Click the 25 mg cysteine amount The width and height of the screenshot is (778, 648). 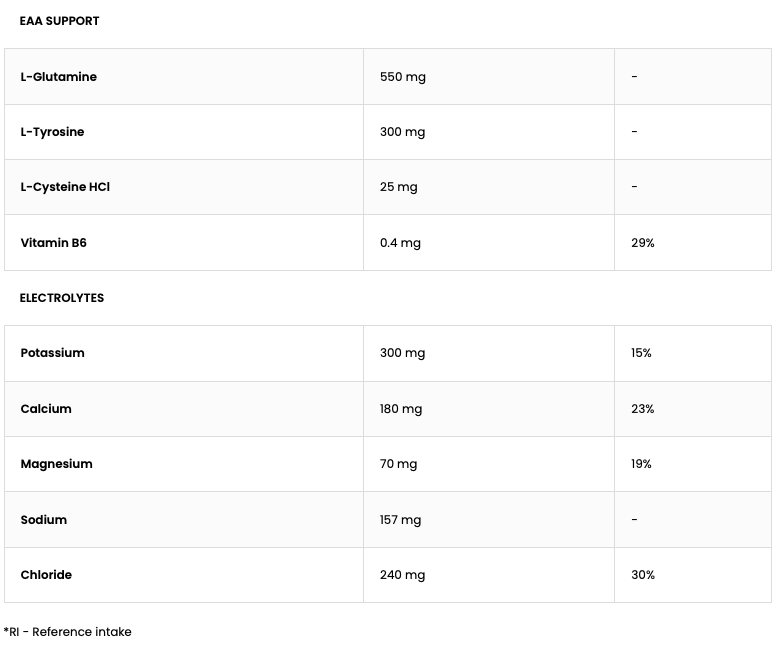pos(398,187)
